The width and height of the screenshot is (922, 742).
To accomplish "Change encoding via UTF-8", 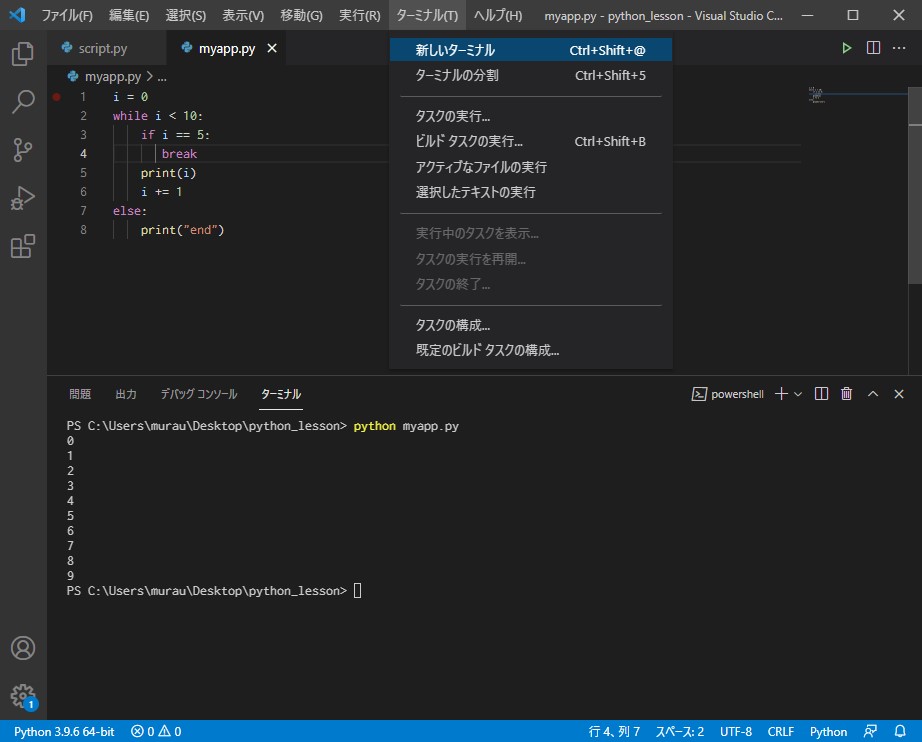I will point(736,731).
